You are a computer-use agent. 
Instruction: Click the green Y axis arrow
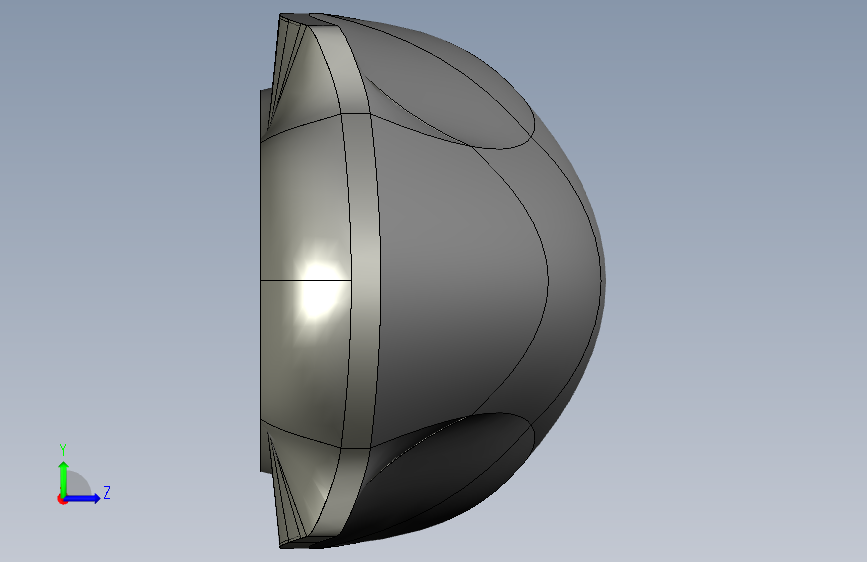(64, 479)
